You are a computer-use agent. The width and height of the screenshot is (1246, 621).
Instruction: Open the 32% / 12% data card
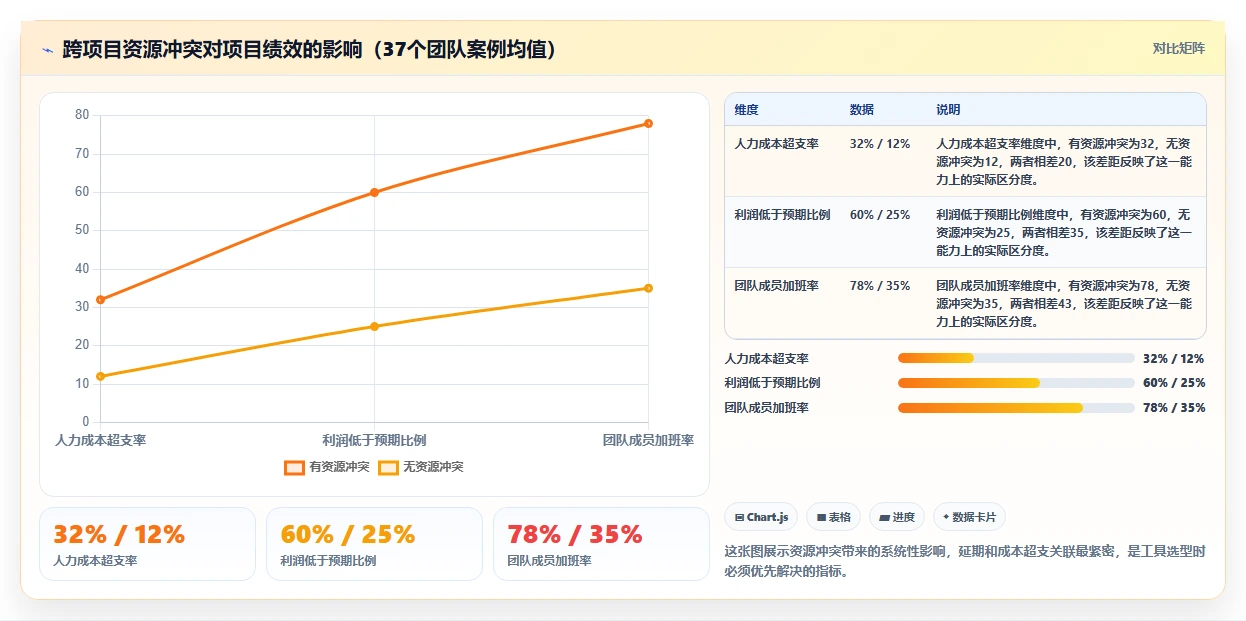pos(147,544)
